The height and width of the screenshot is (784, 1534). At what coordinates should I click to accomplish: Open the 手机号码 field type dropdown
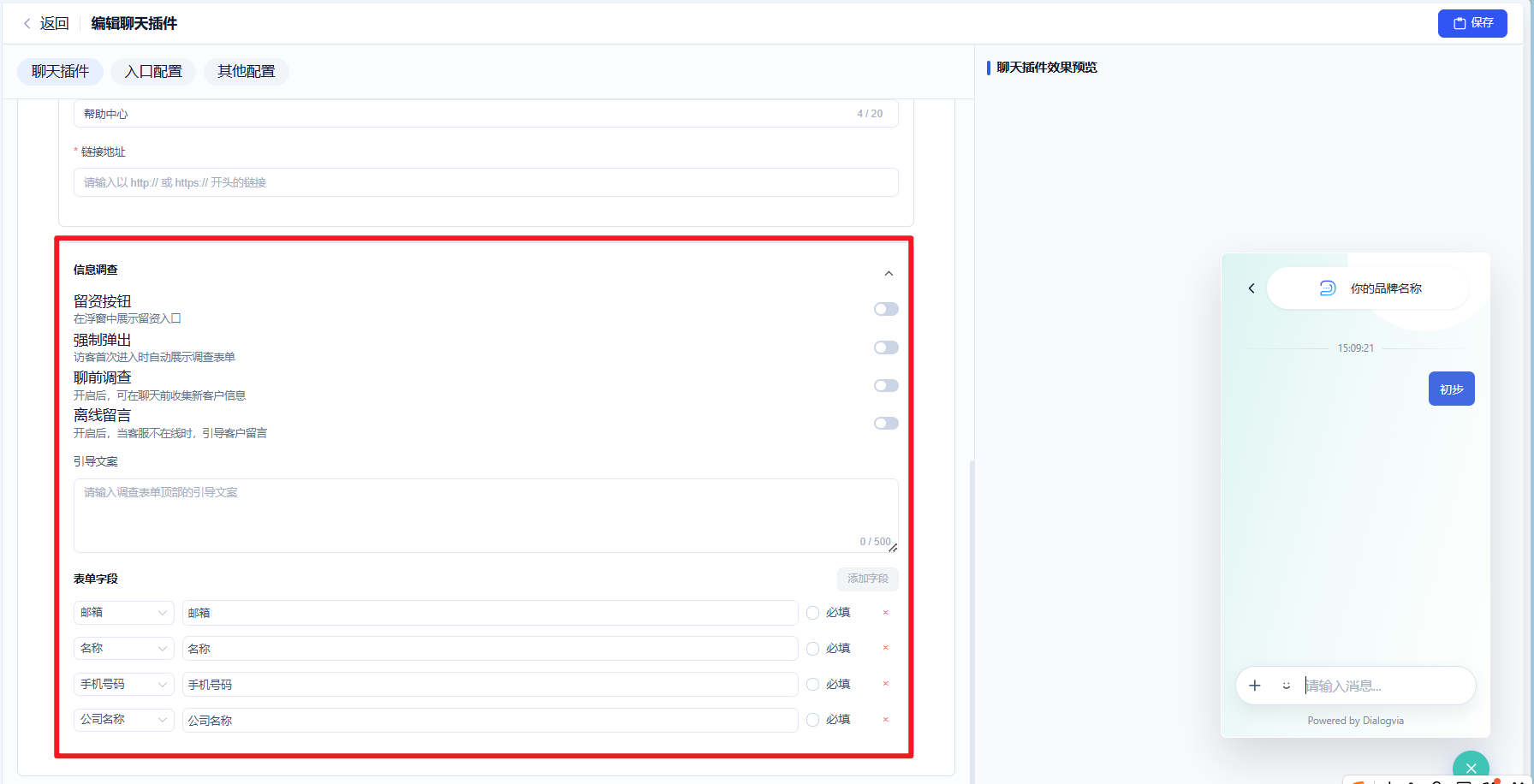click(x=124, y=685)
